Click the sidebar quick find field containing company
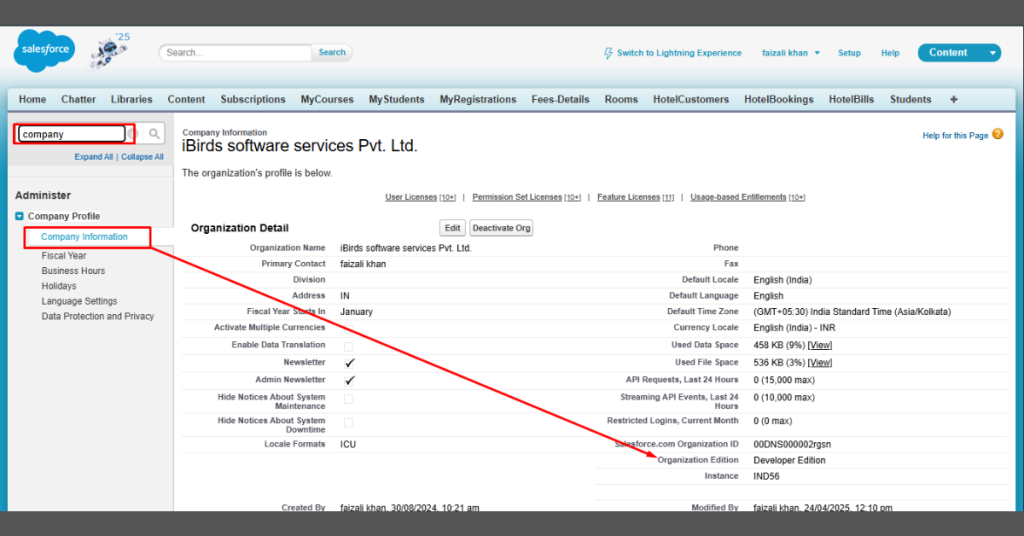 [71, 134]
